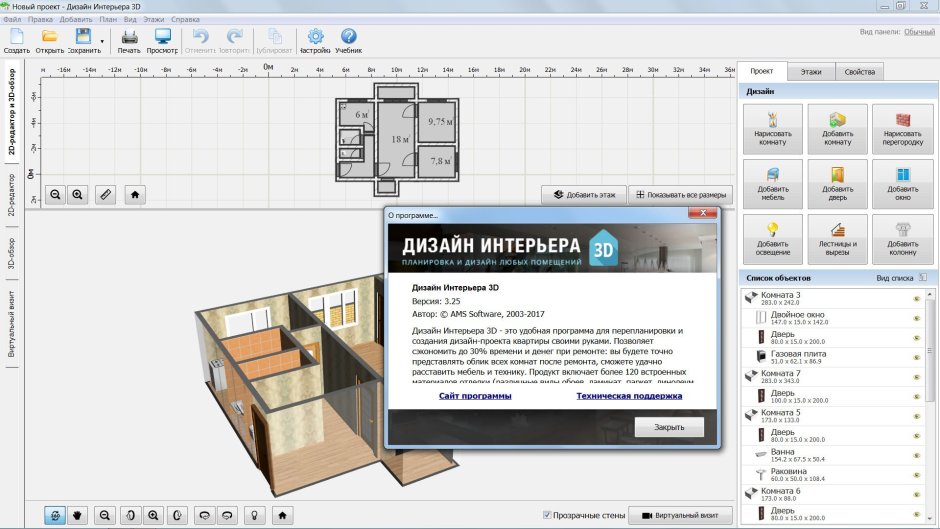Select Газовая плита in object list
940x529 pixels.
[x=834, y=357]
